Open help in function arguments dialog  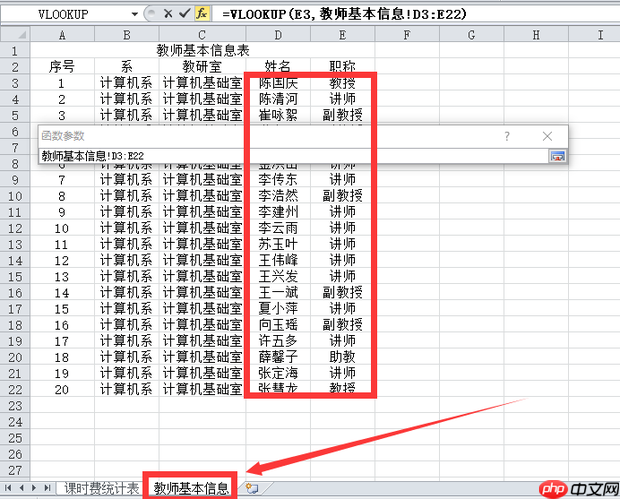point(507,136)
